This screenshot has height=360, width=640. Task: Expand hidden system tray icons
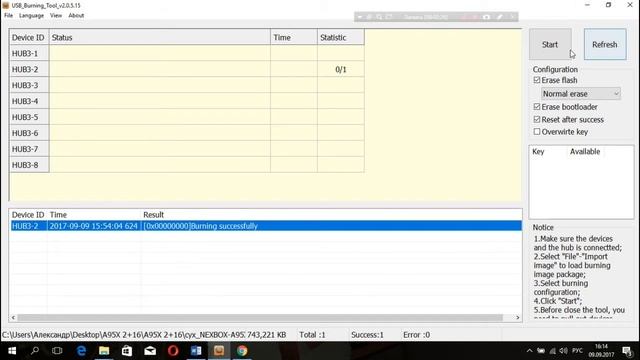tap(529, 351)
